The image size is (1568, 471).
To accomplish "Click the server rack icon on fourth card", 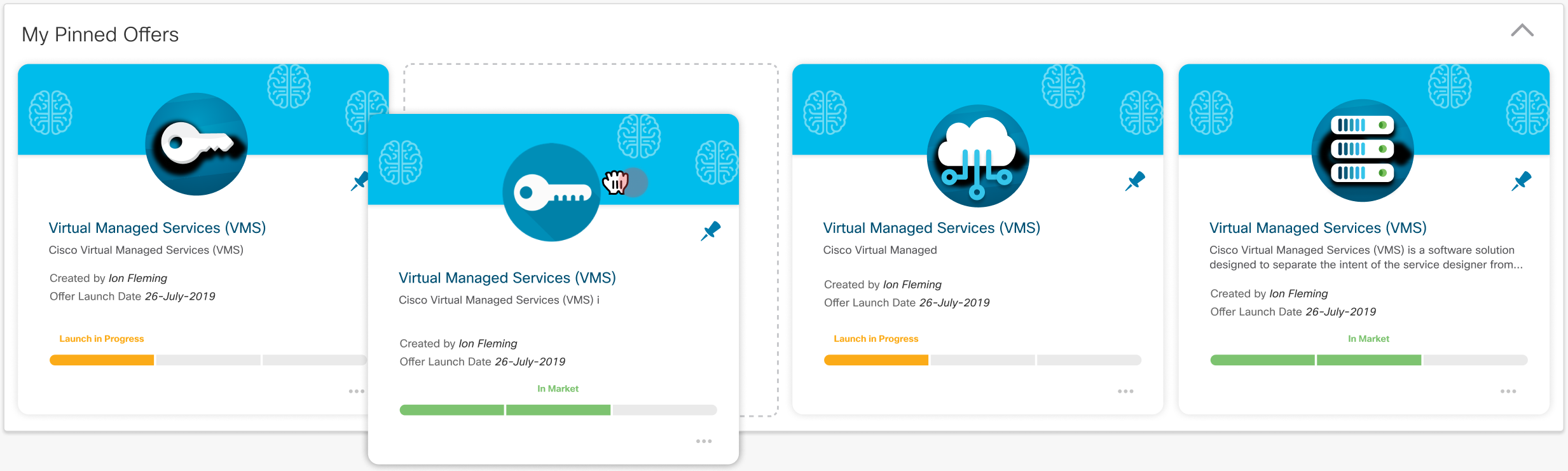I will (1362, 150).
